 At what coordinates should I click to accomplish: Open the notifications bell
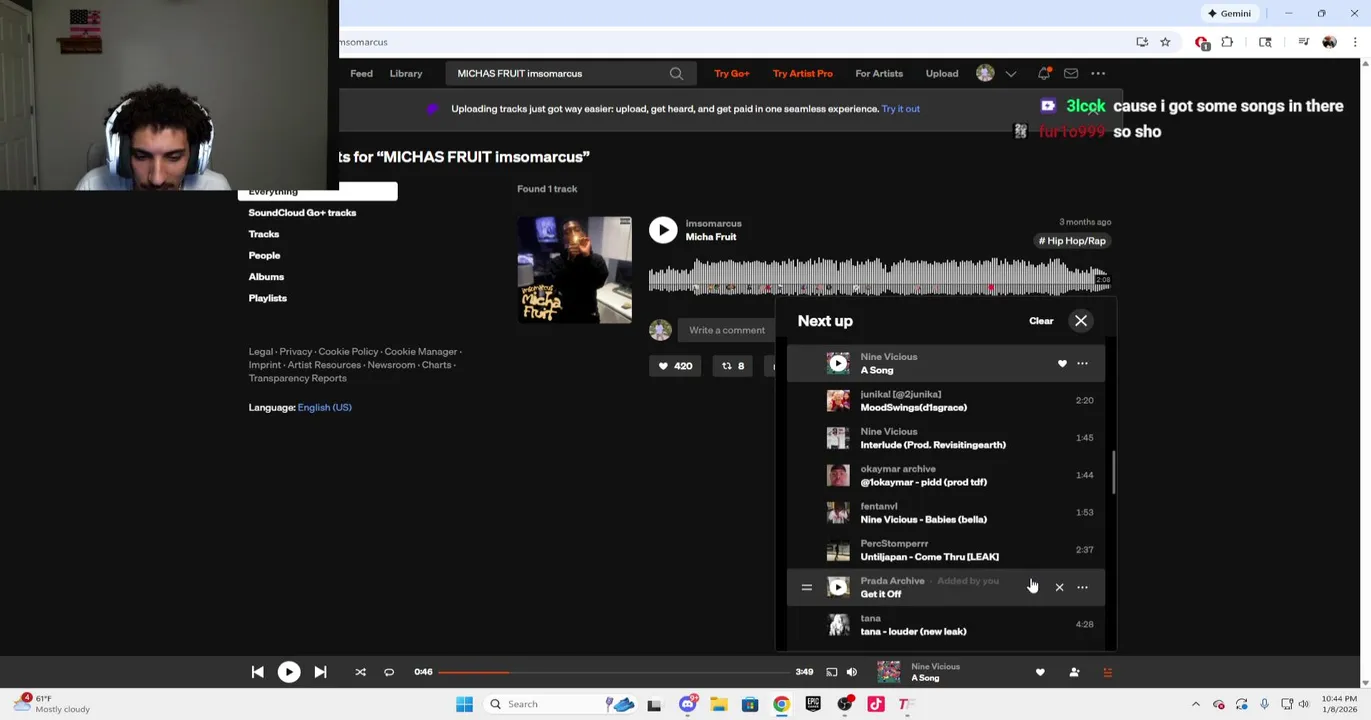tap(1044, 73)
